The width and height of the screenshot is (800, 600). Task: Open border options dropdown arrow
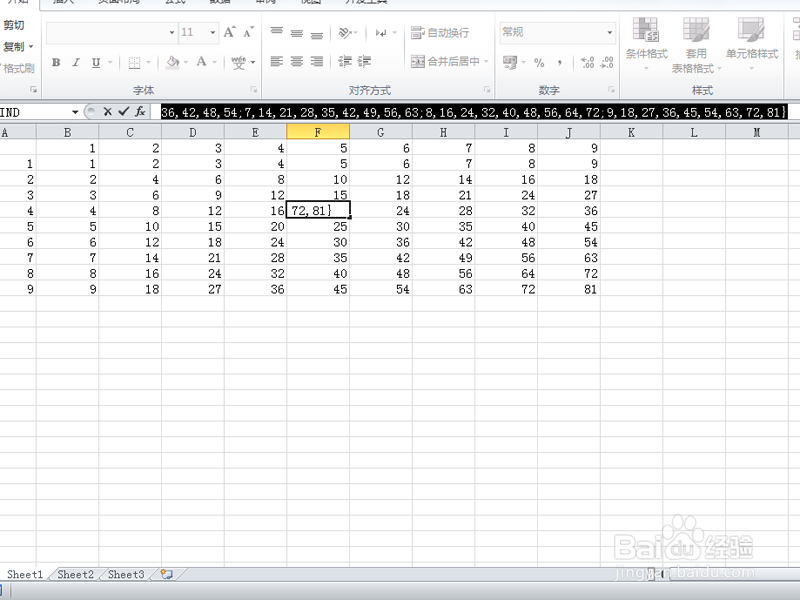coord(148,62)
